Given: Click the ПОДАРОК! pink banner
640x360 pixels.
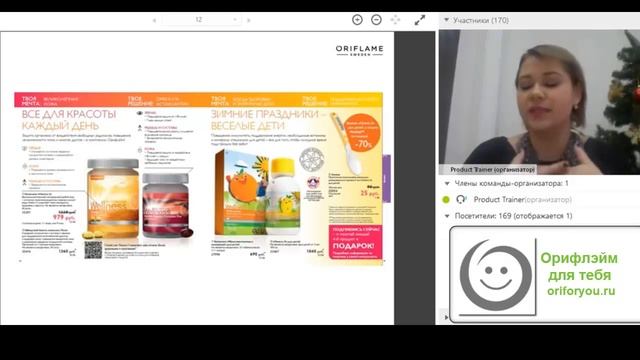Looking at the screenshot, I should point(355,242).
